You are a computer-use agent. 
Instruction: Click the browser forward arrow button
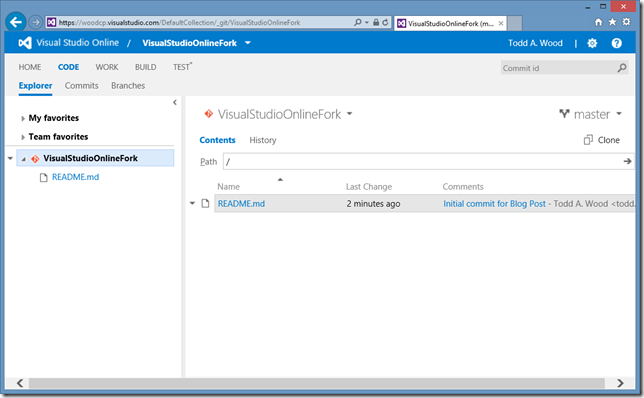pyautogui.click(x=36, y=22)
